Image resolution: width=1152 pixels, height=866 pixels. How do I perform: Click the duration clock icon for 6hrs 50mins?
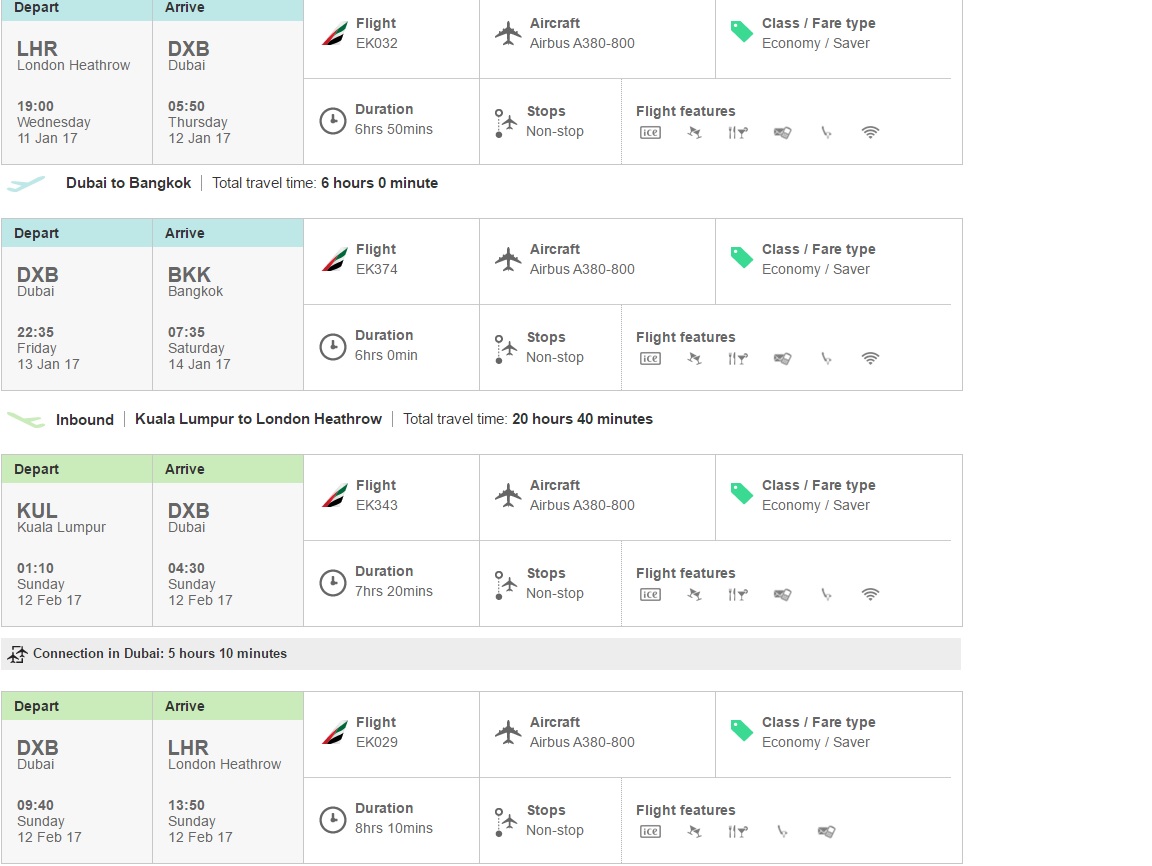tap(333, 120)
